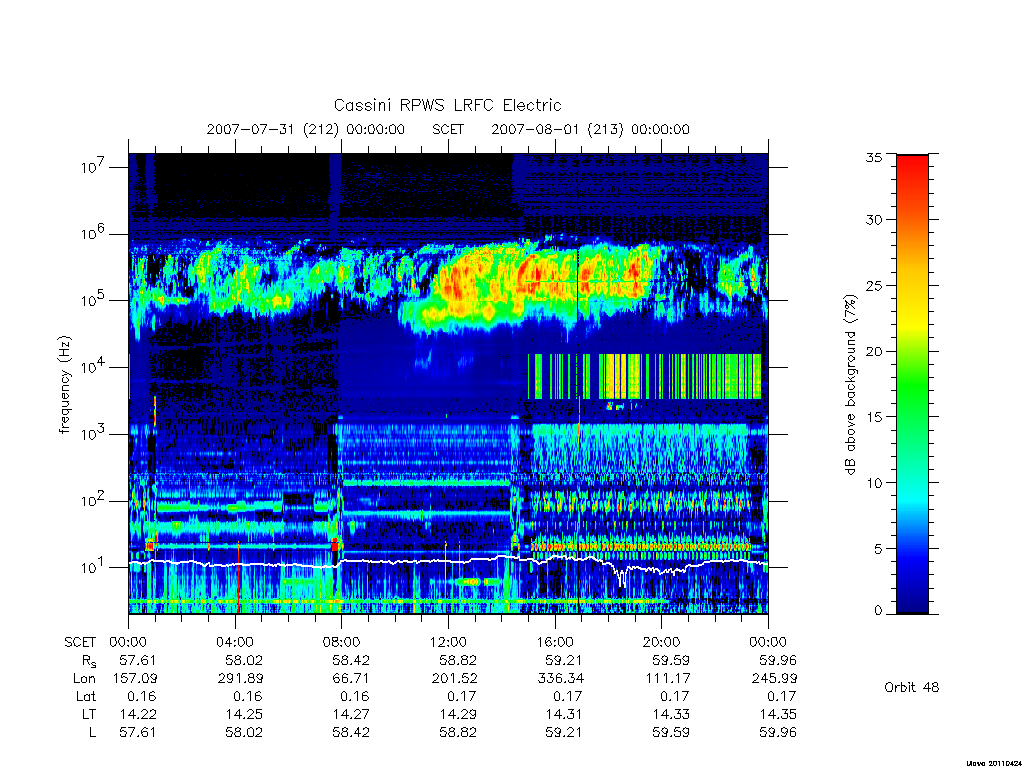Click the colorbar tick label '35'
Image resolution: width=1024 pixels, height=768 pixels.
click(873, 157)
